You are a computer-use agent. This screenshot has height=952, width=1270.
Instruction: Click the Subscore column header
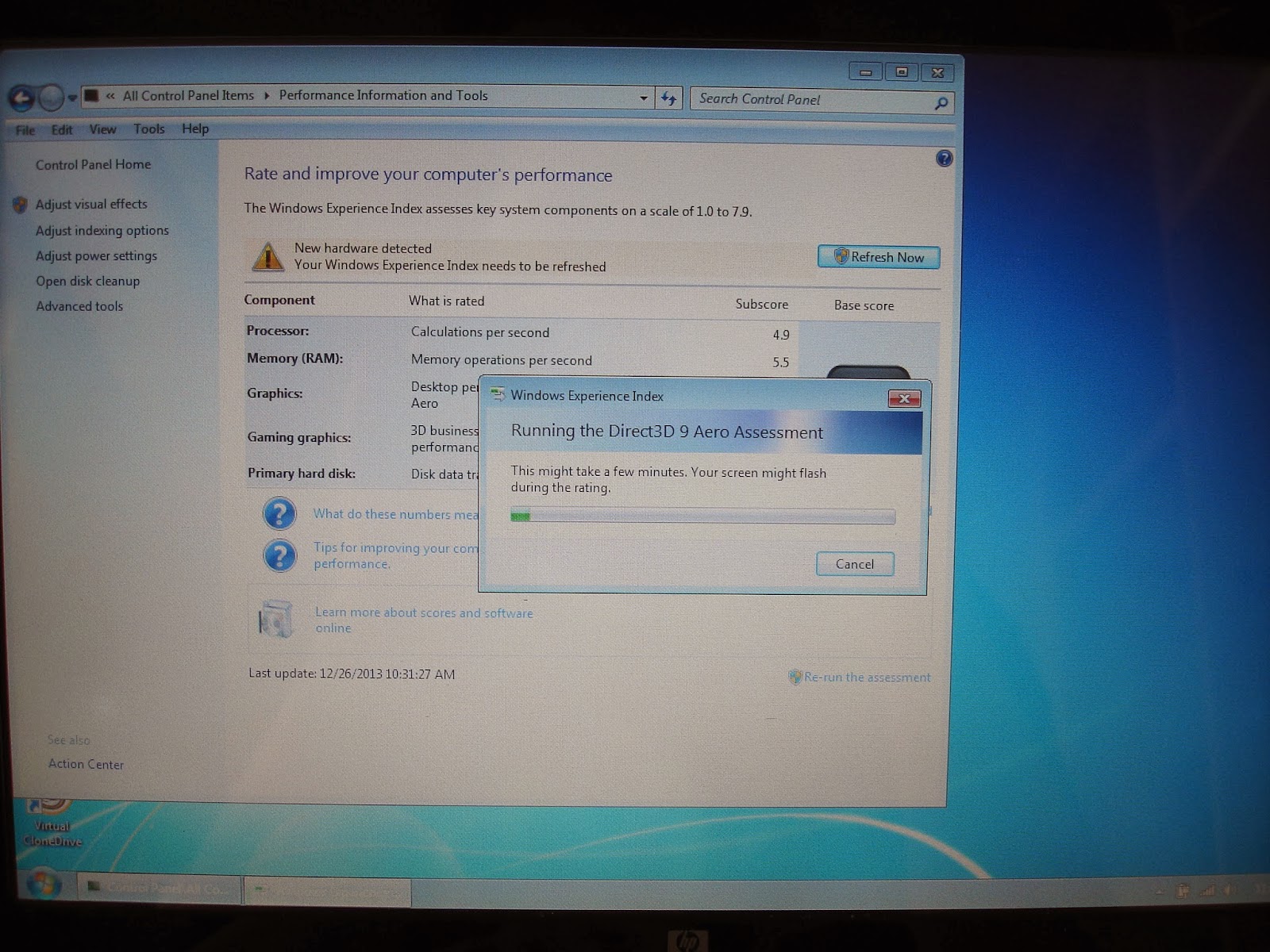tap(762, 304)
